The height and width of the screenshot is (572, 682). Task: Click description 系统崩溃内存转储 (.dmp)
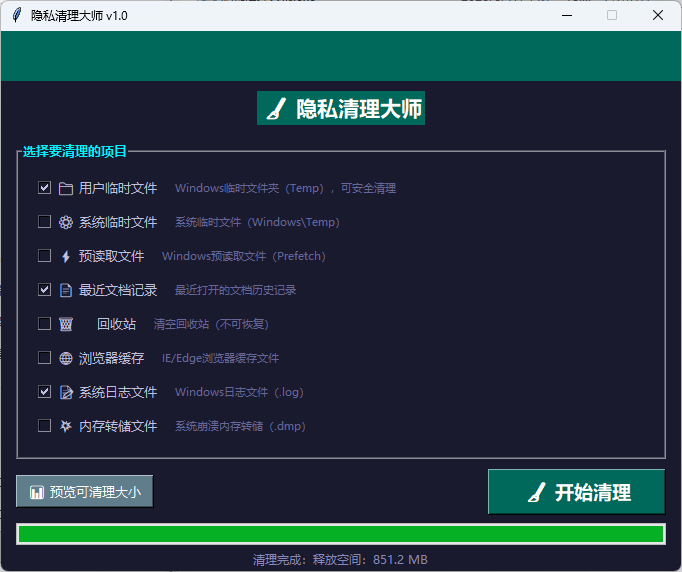tap(241, 426)
